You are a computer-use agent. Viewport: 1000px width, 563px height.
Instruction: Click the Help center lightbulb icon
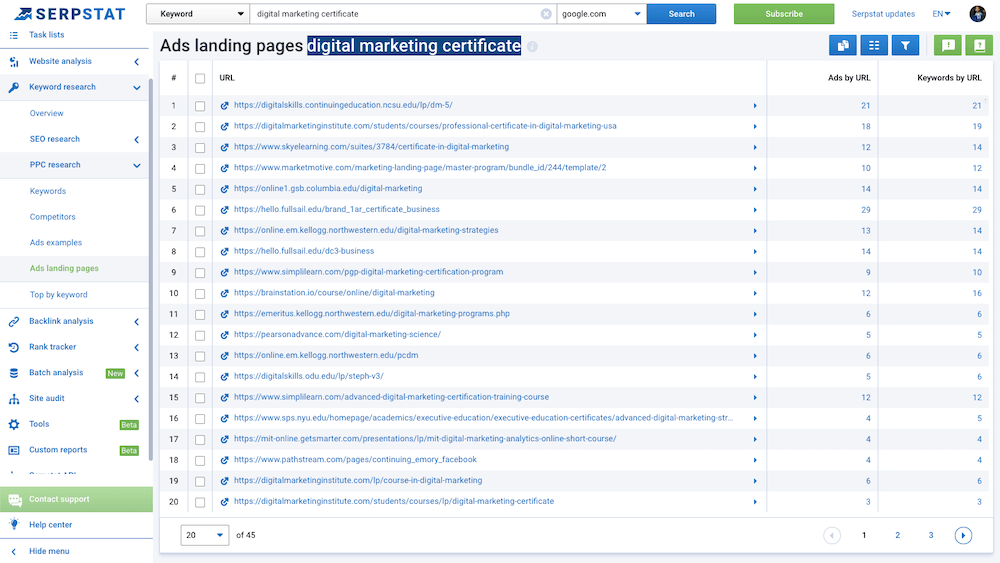14,525
